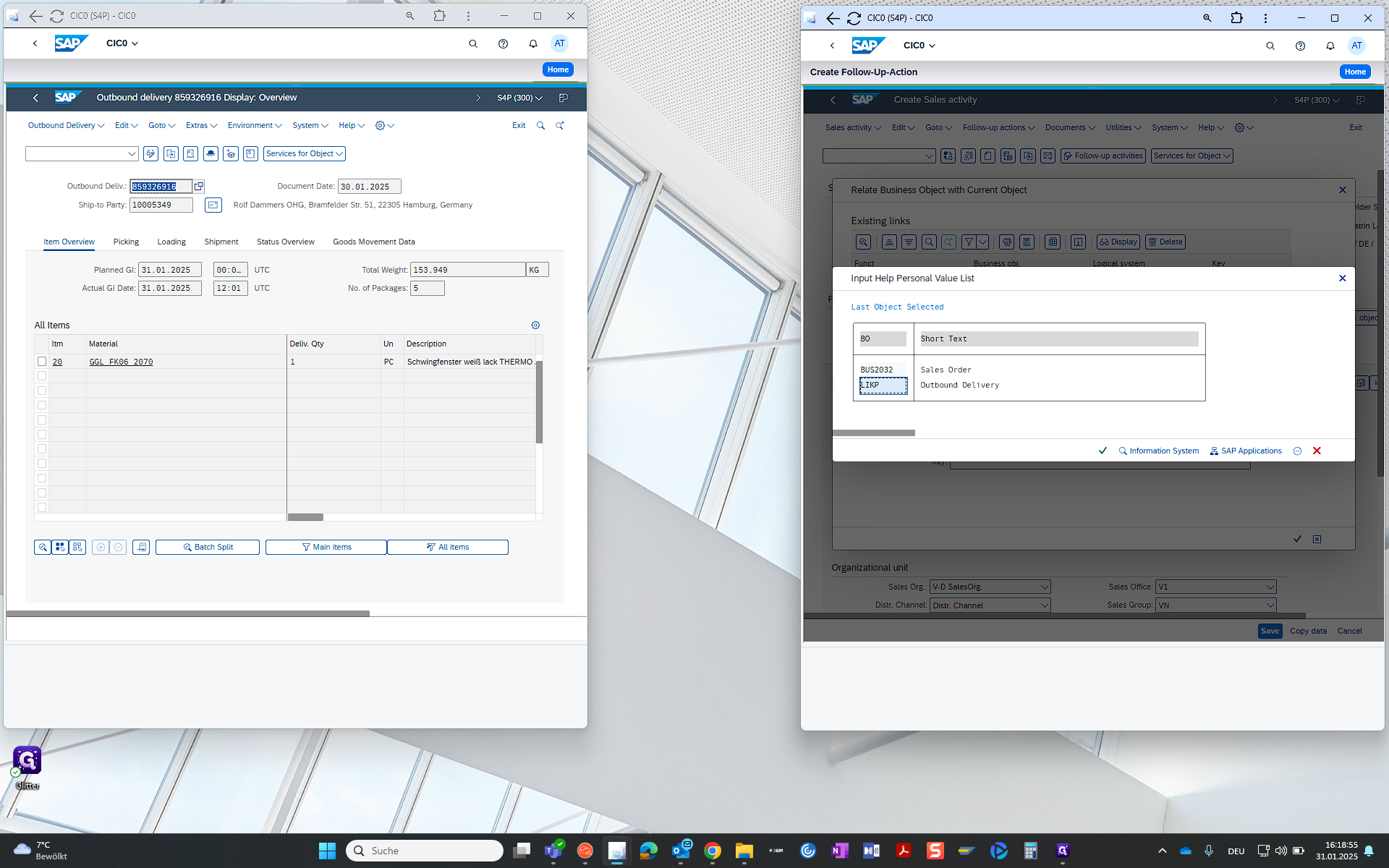This screenshot has height=868, width=1389.
Task: Open Outlook from the taskbar
Action: 681,851
